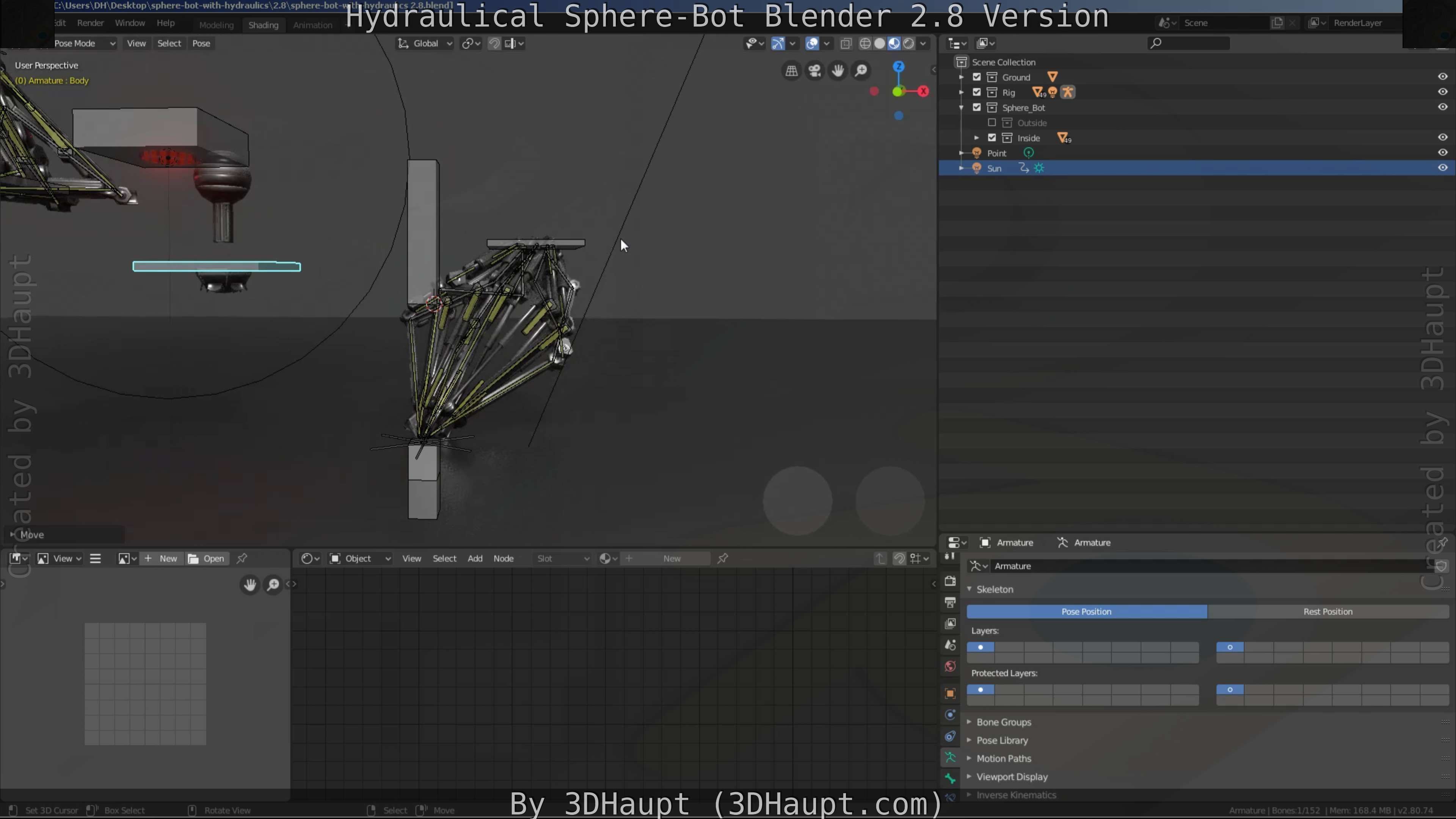Open the Object Constraints properties tab icon

pyautogui.click(x=950, y=736)
